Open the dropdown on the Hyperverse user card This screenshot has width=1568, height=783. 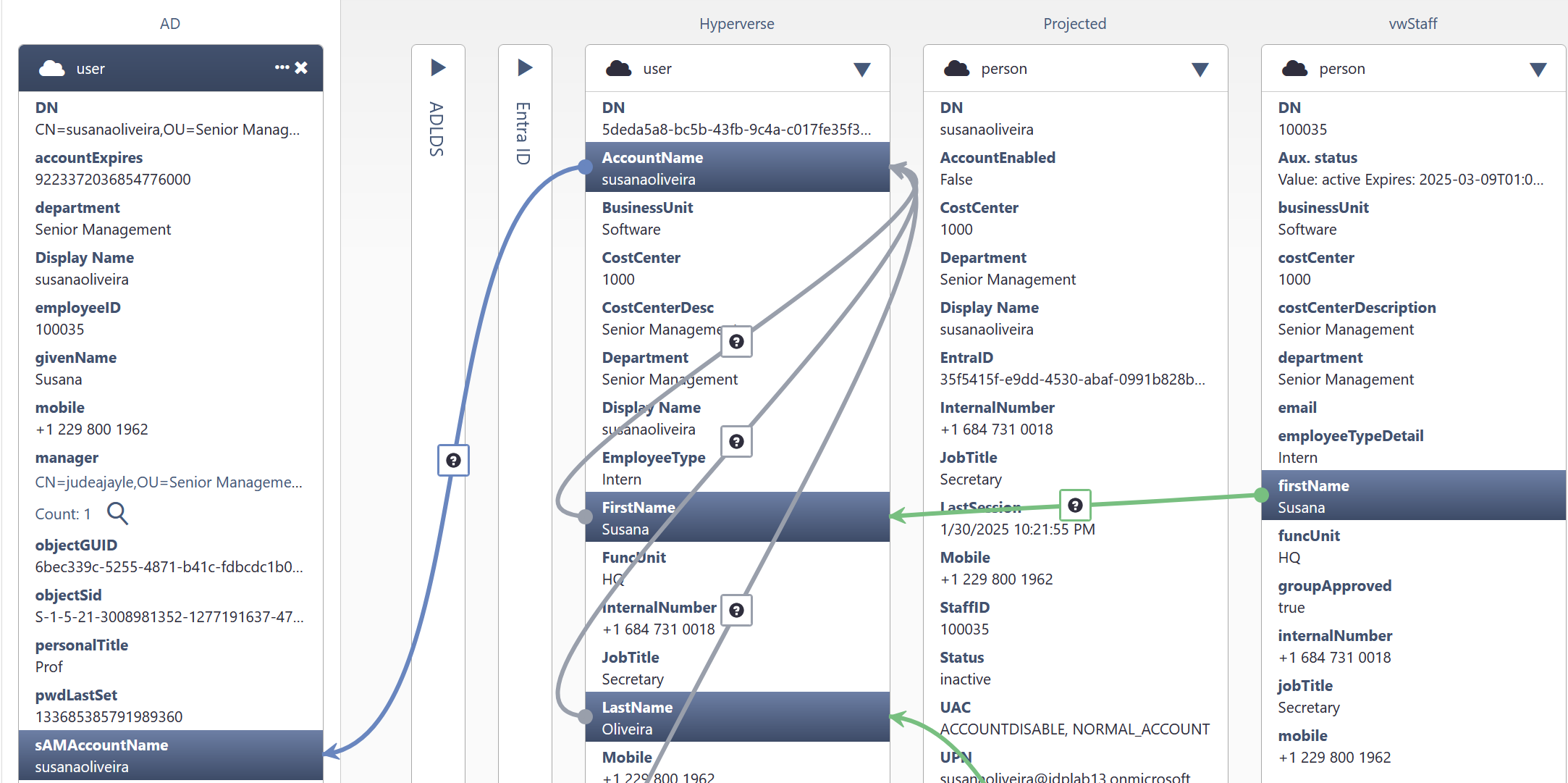point(862,70)
